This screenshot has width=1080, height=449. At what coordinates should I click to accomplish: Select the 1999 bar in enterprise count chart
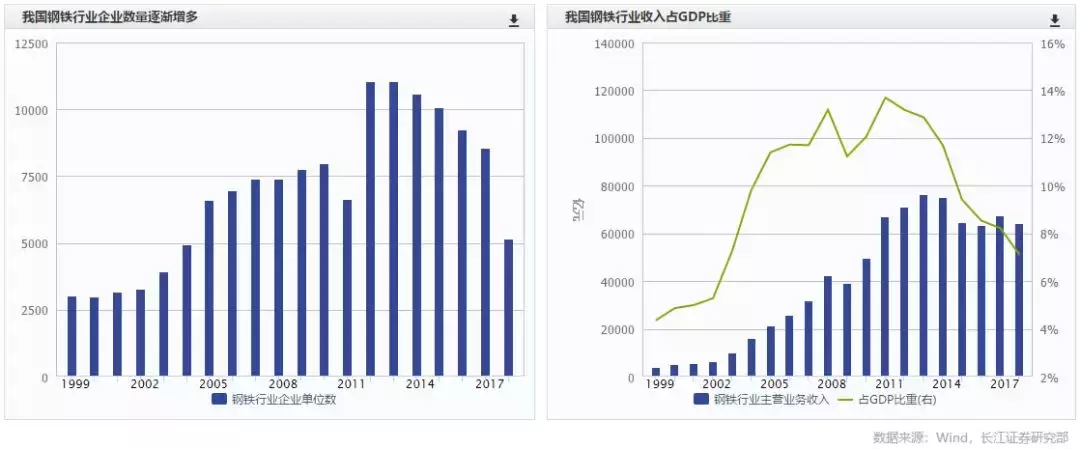tap(71, 336)
